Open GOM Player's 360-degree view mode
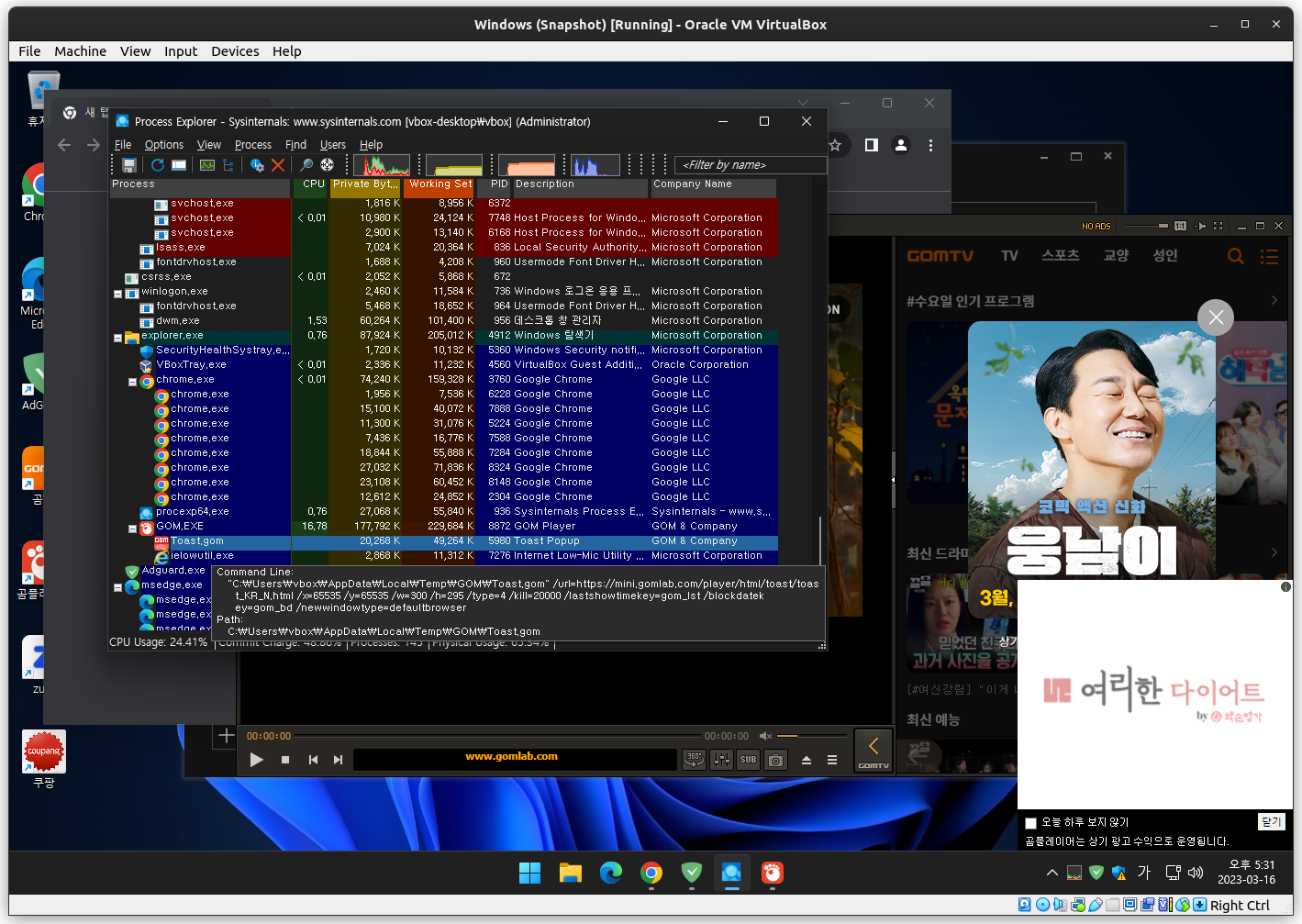The height and width of the screenshot is (924, 1302). [694, 760]
